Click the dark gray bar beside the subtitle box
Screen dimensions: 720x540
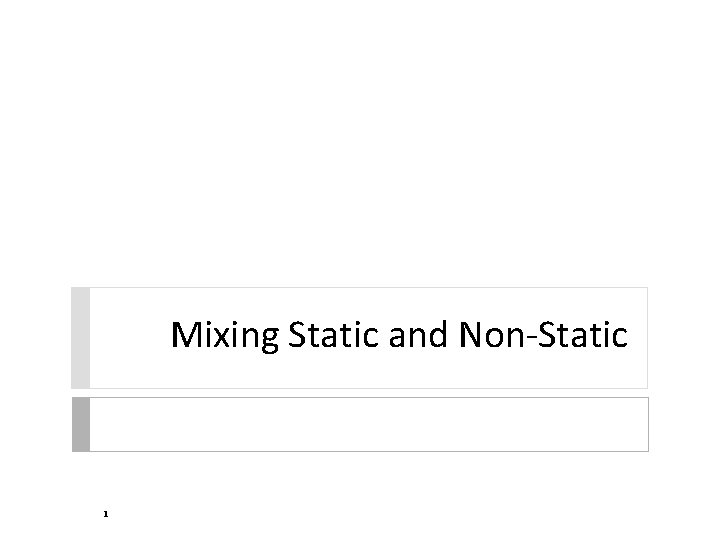[80, 424]
